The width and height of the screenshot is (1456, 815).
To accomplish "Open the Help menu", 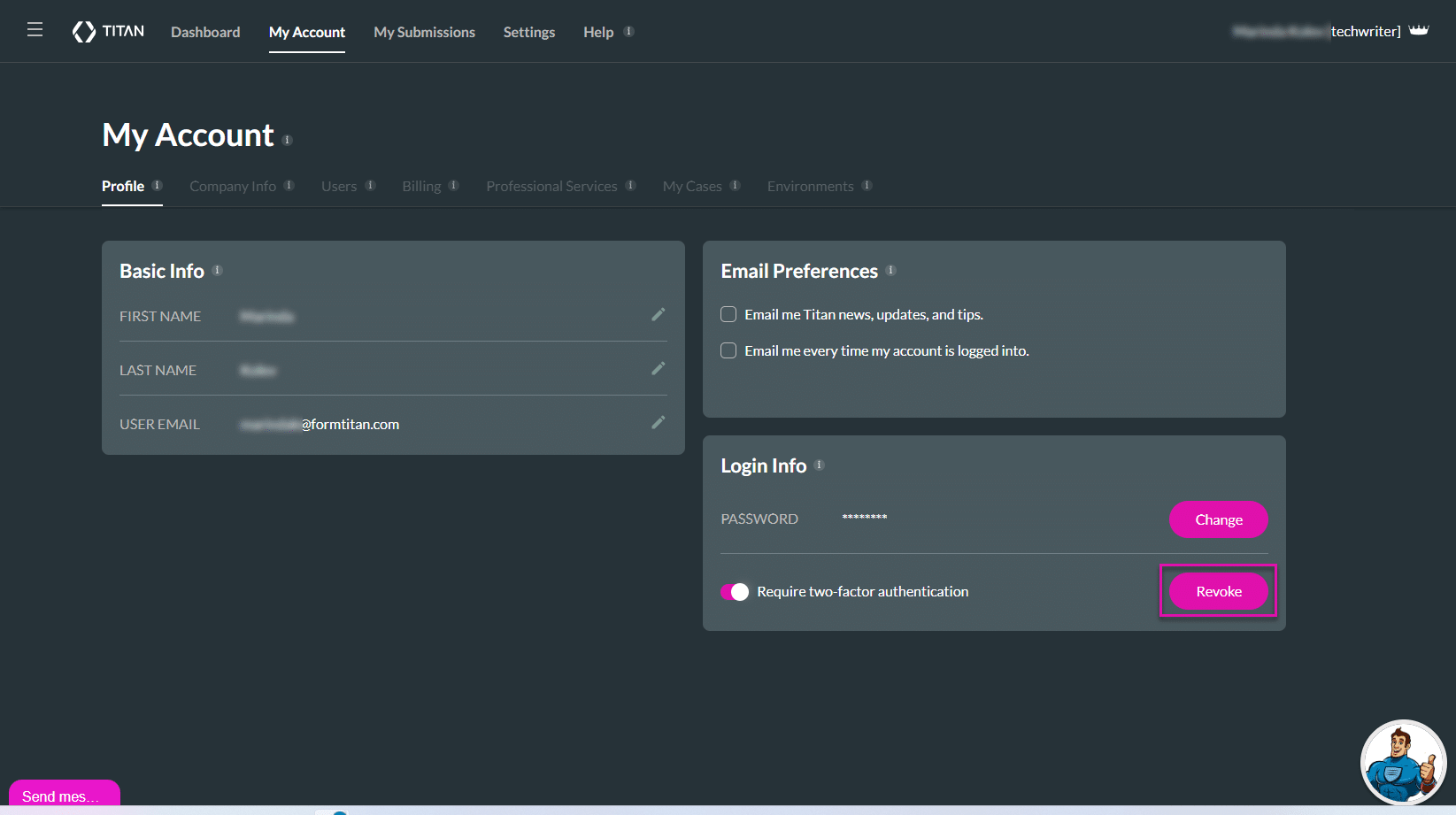I will click(x=598, y=32).
